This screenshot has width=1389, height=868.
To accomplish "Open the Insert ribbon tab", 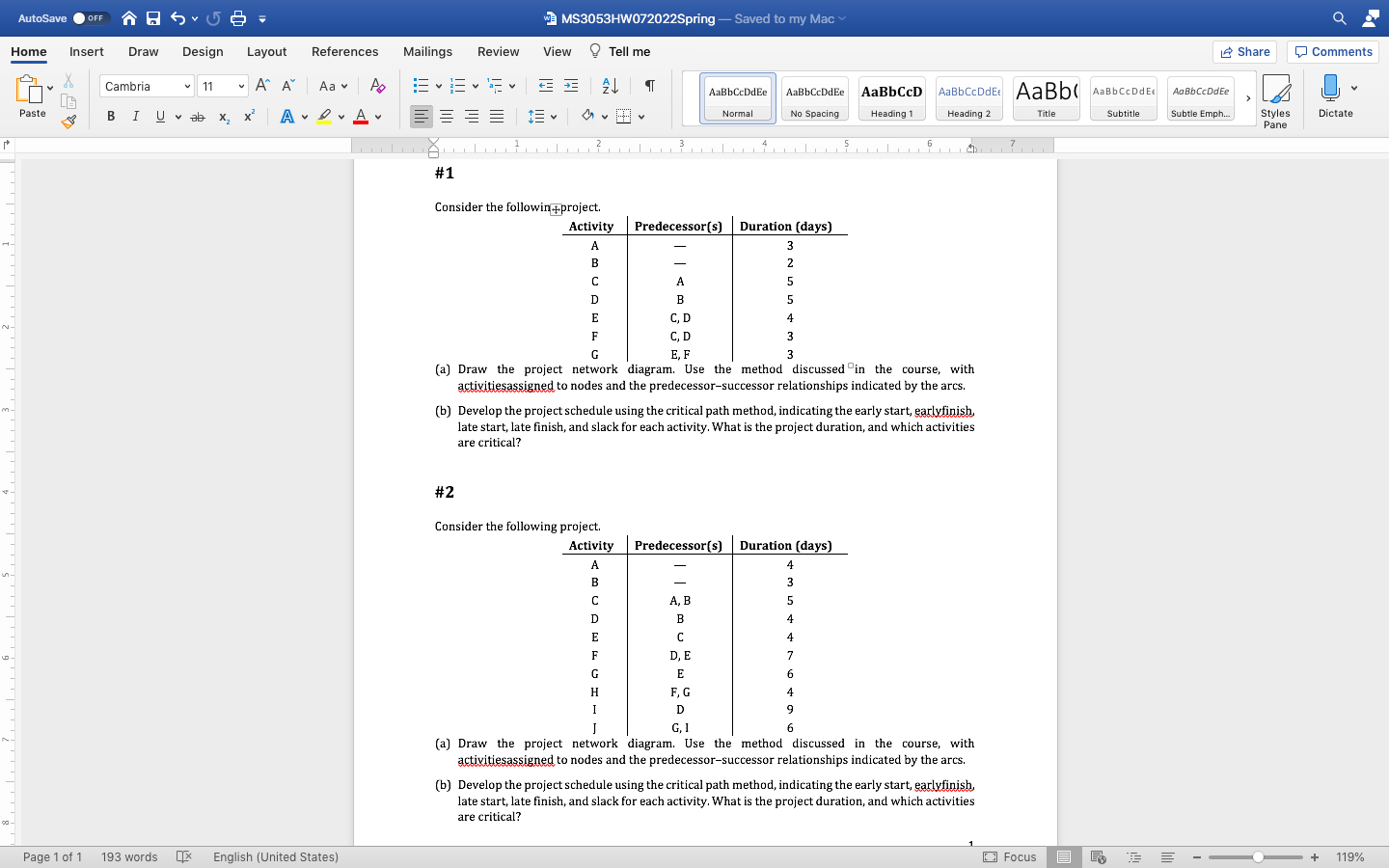I will tap(87, 52).
